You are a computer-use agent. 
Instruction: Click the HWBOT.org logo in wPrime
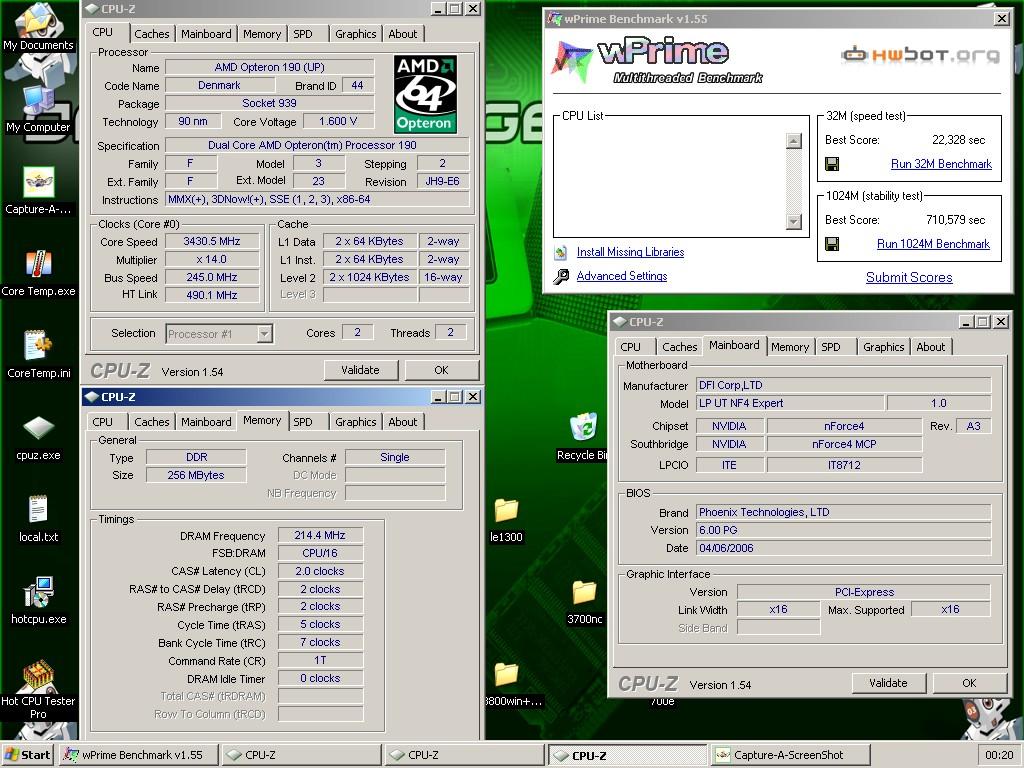(920, 54)
